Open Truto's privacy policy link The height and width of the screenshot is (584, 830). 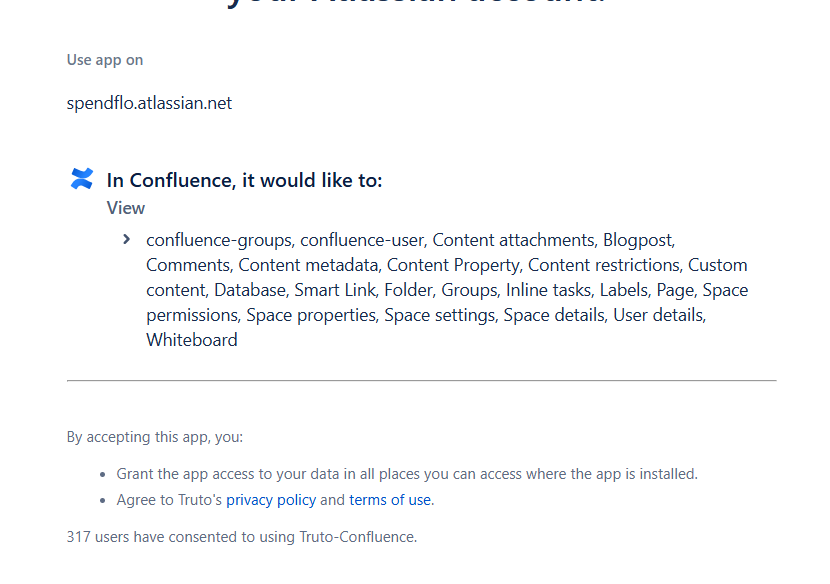(271, 500)
